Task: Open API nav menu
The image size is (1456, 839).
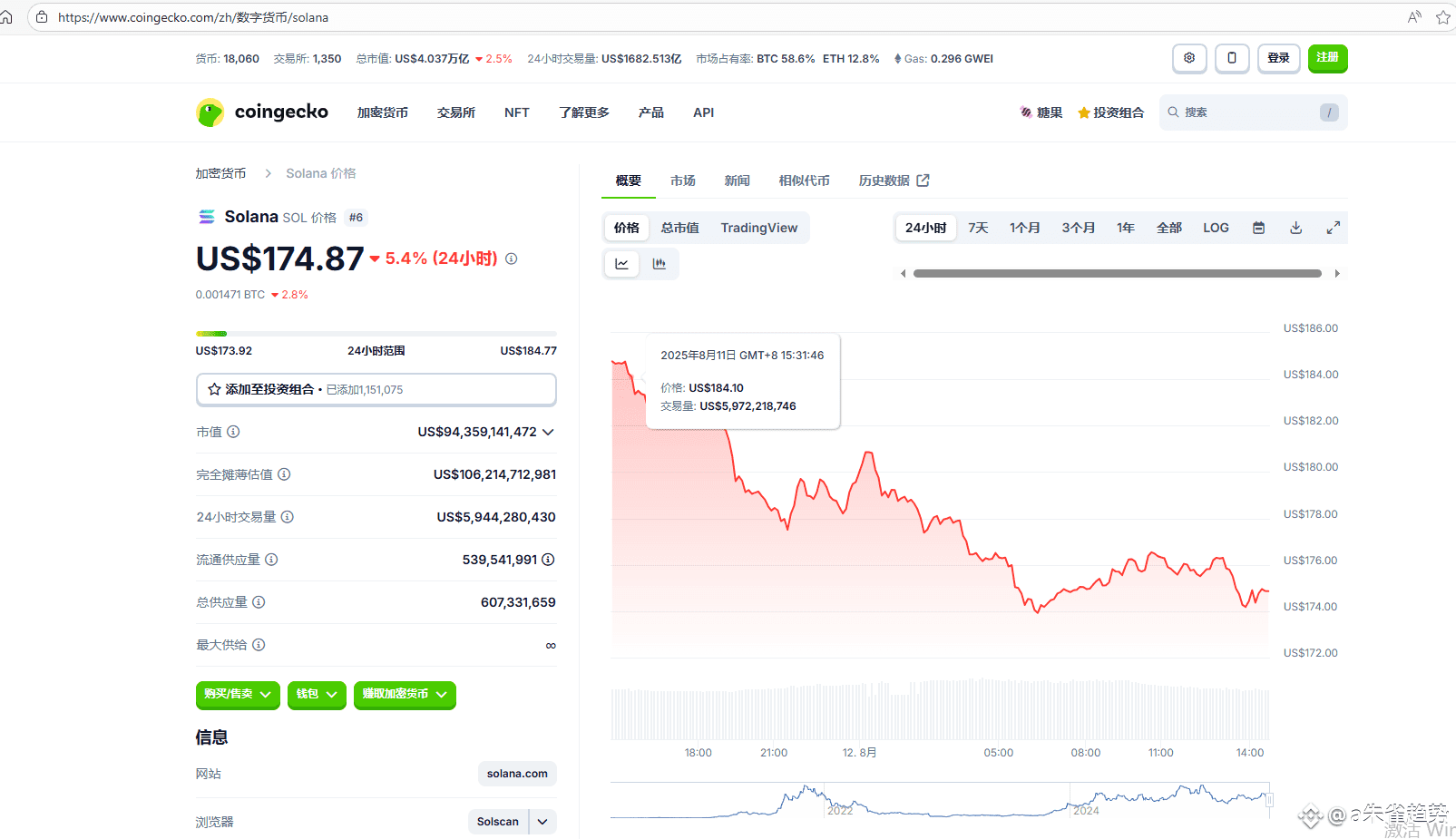Action: coord(704,112)
